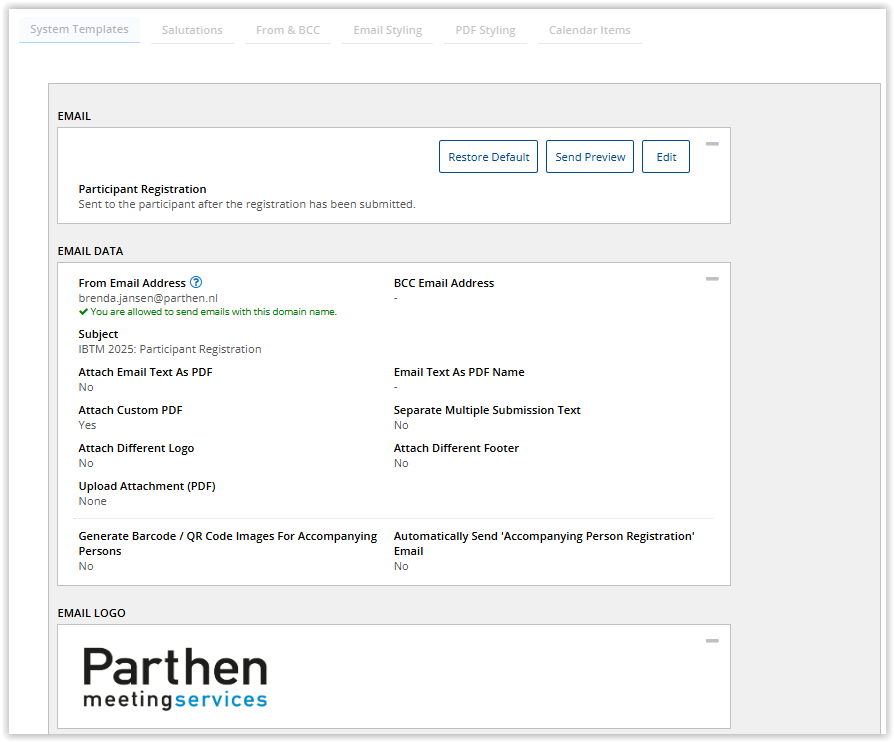894x742 pixels.
Task: Go to the From & BCC tab
Action: coord(288,31)
